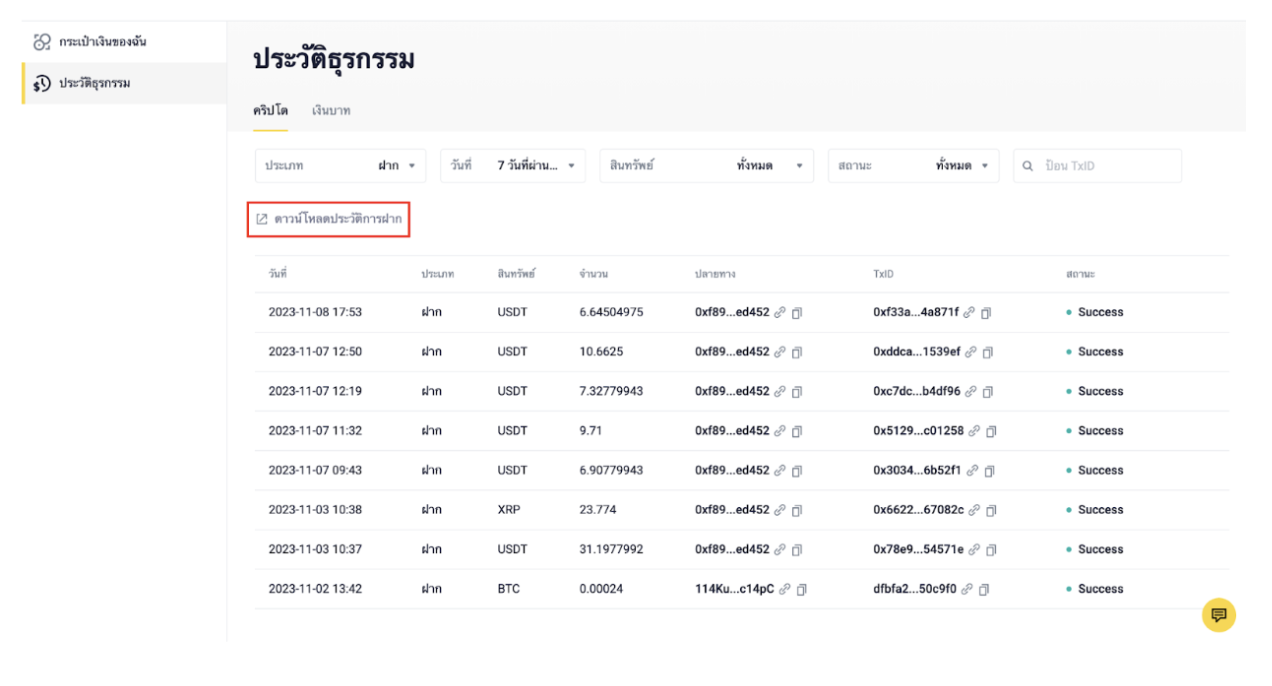Copy TxID 0x3034...6b52f1 with copy icon

tap(987, 471)
